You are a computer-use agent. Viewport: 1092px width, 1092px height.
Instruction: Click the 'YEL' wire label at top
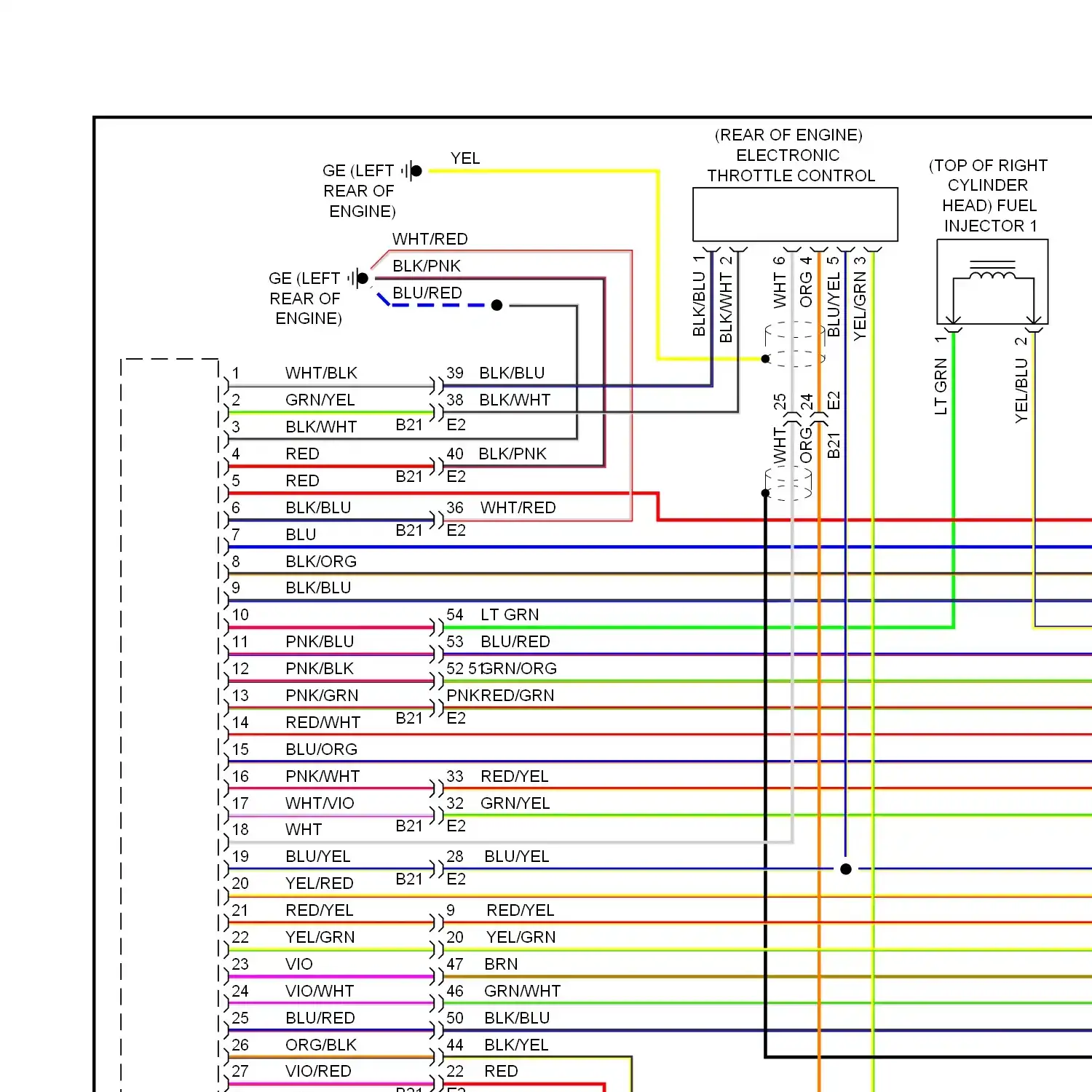coord(465,158)
